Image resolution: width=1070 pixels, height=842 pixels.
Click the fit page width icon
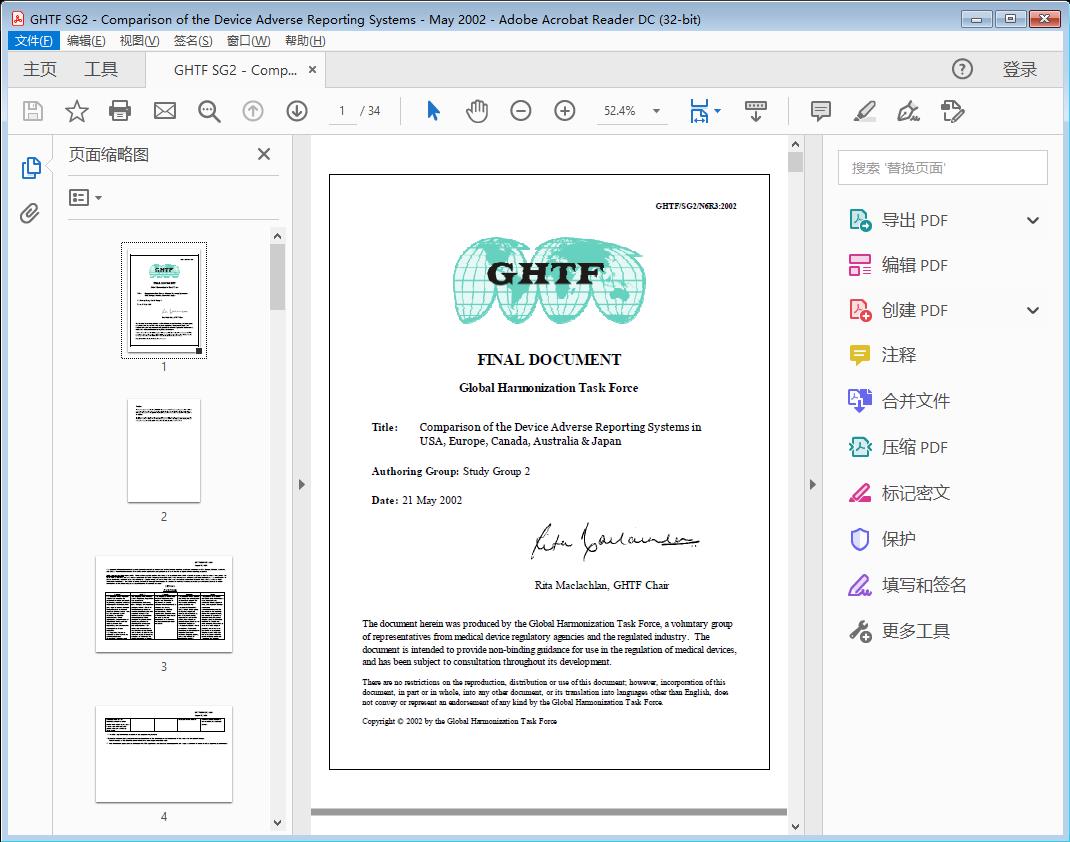pyautogui.click(x=699, y=111)
